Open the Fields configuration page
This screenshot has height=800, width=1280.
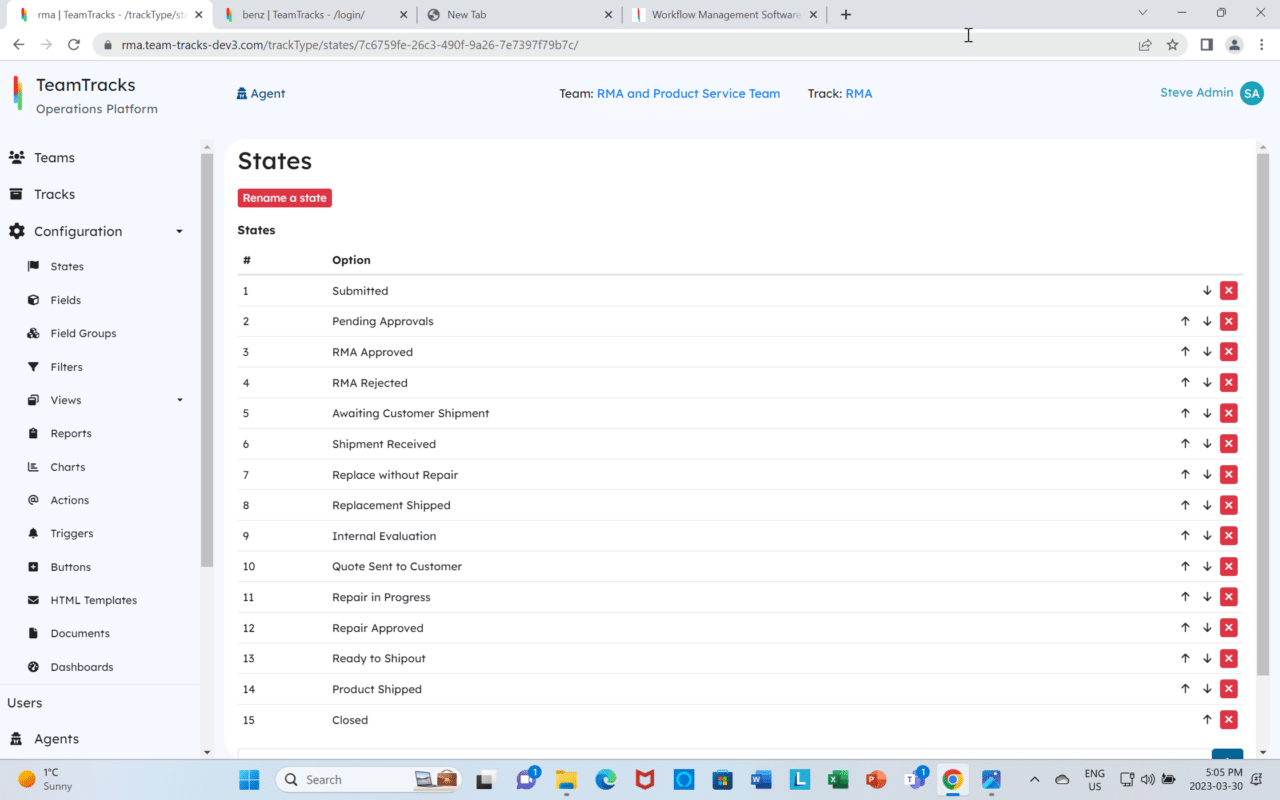[66, 300]
